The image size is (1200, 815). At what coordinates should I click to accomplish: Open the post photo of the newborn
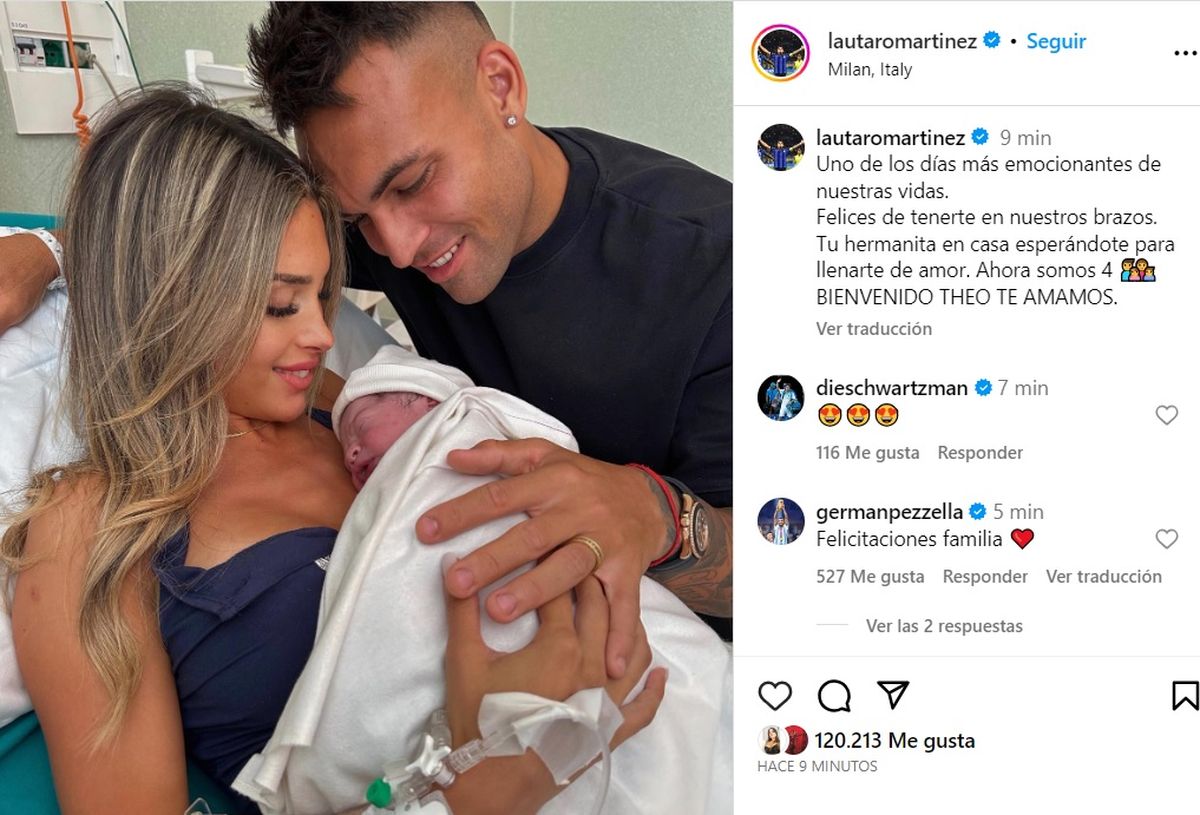(366, 408)
